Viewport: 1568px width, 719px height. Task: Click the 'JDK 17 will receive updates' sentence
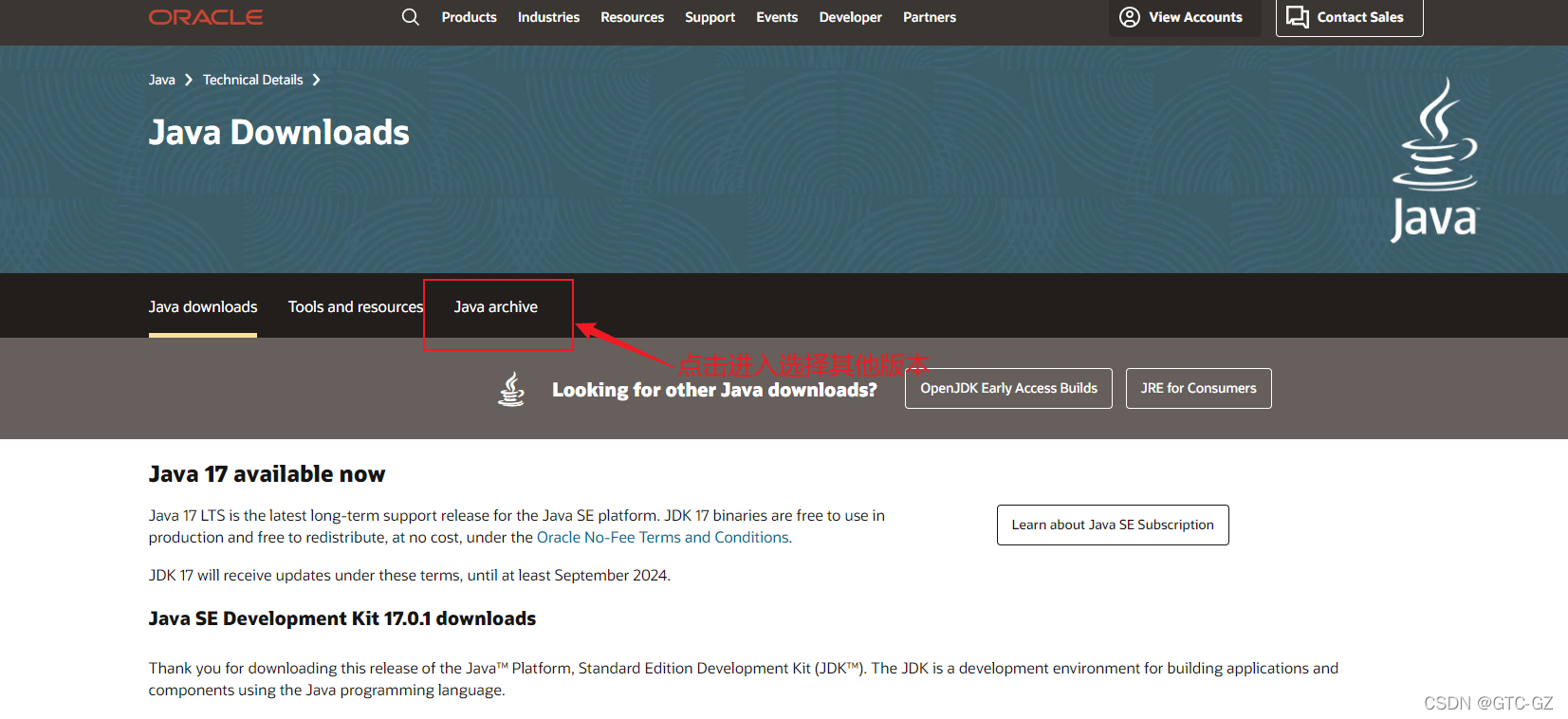click(410, 575)
